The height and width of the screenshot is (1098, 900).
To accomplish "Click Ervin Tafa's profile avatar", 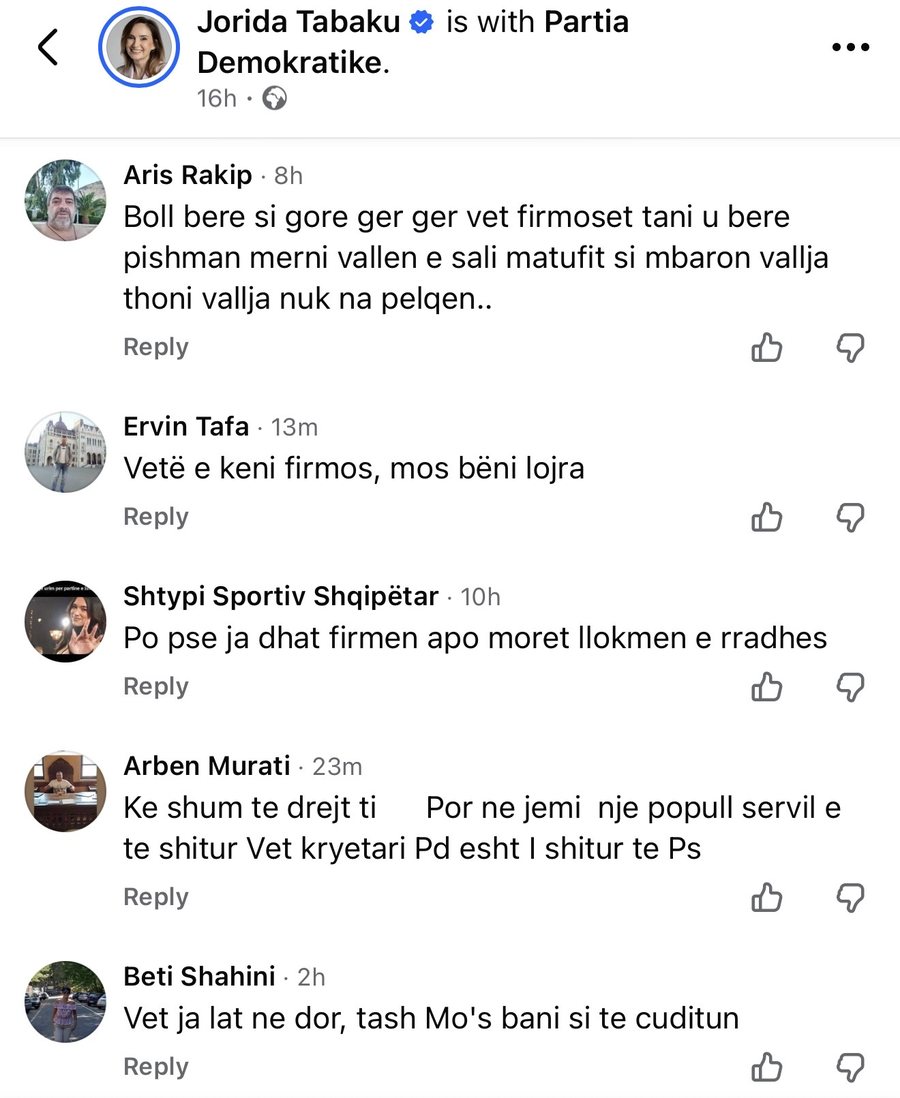I will pos(64,452).
